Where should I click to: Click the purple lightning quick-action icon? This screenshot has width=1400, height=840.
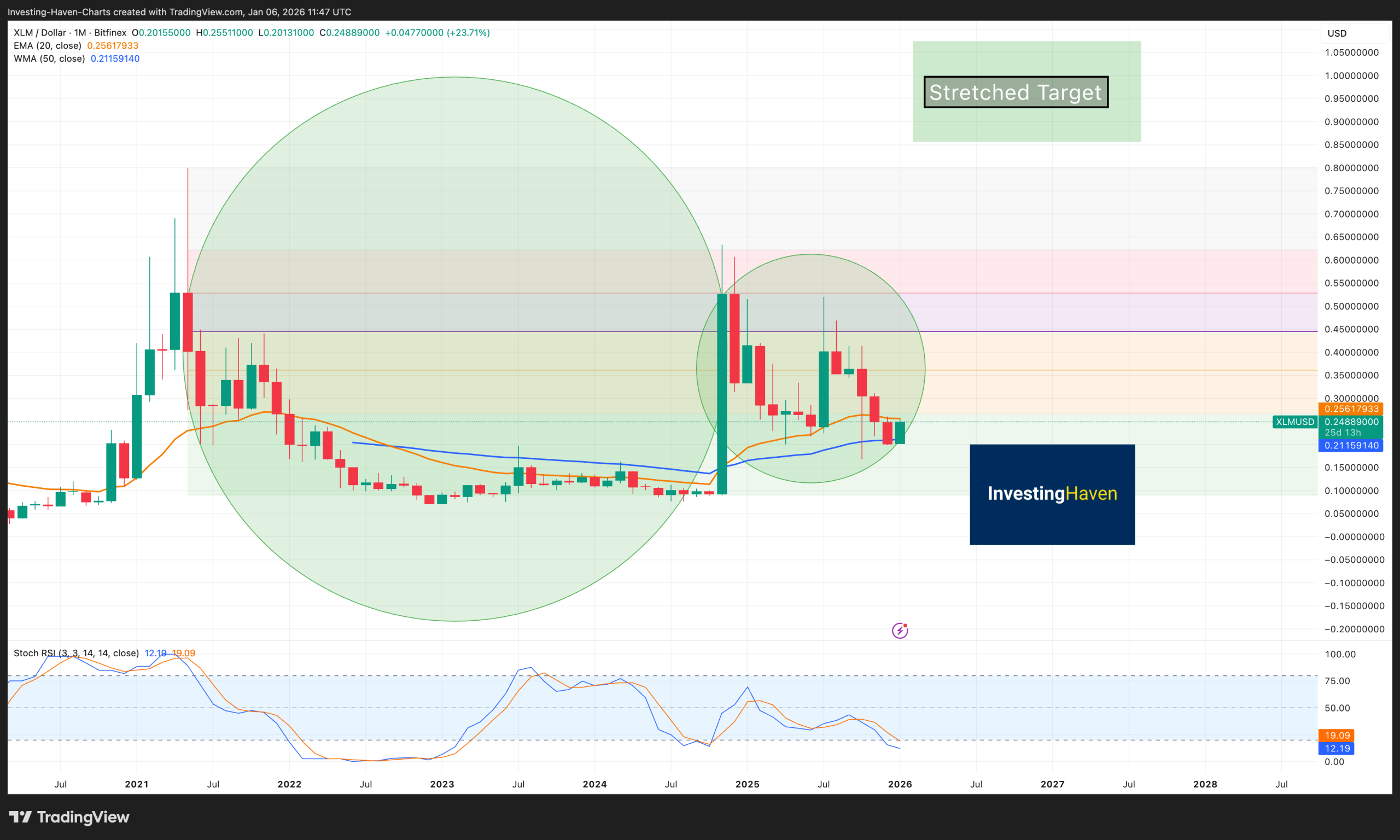pos(901,630)
